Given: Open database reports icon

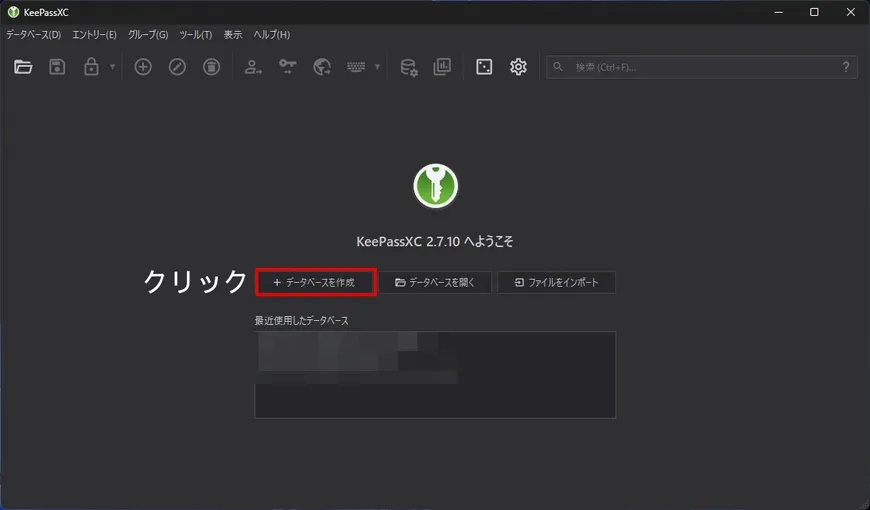Looking at the screenshot, I should (x=442, y=67).
